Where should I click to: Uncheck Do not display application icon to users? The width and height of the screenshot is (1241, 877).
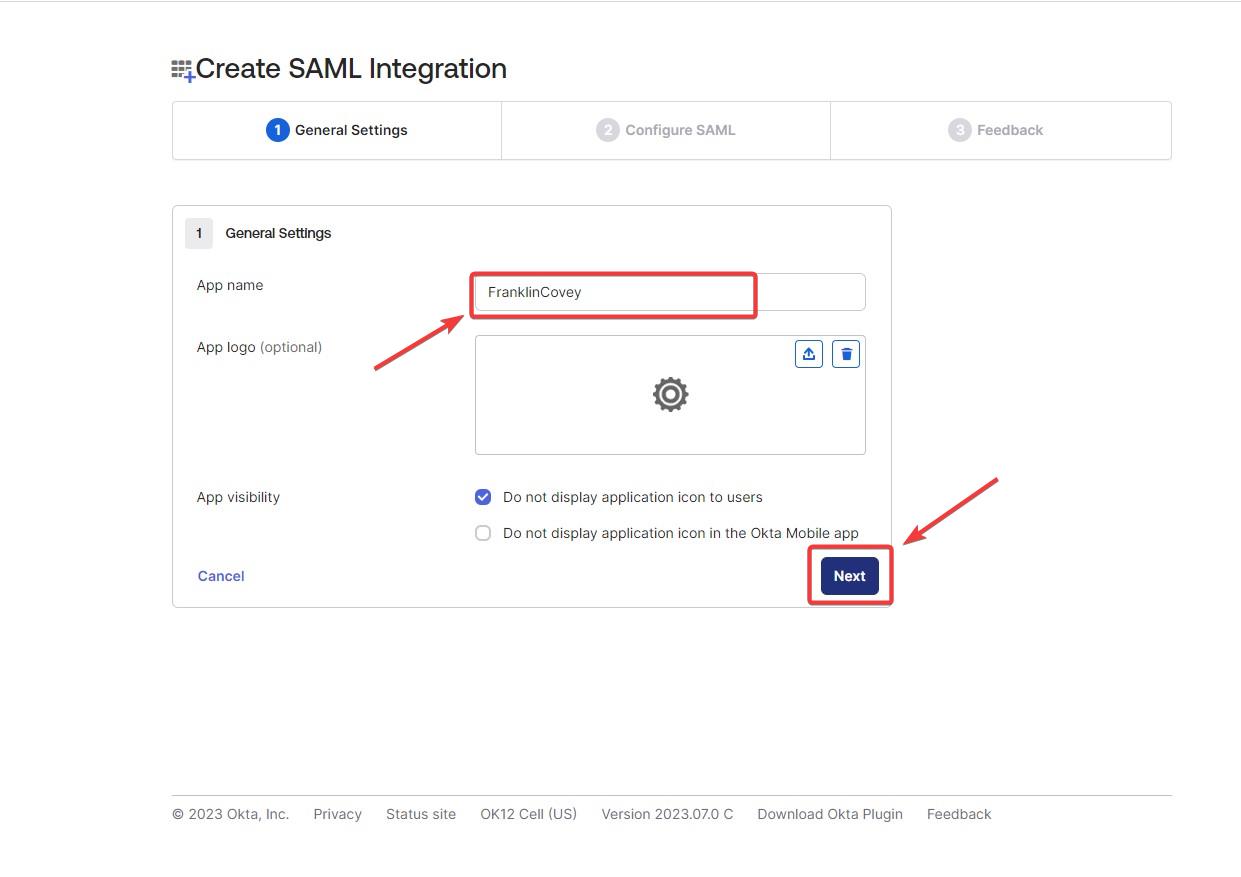483,497
